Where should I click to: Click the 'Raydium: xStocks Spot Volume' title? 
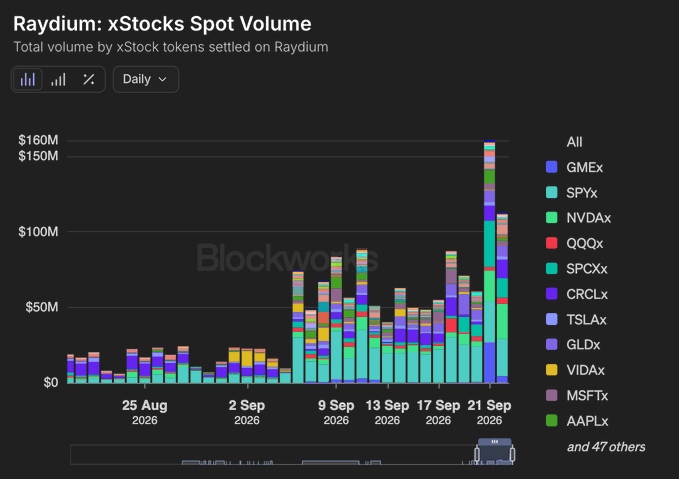point(162,24)
